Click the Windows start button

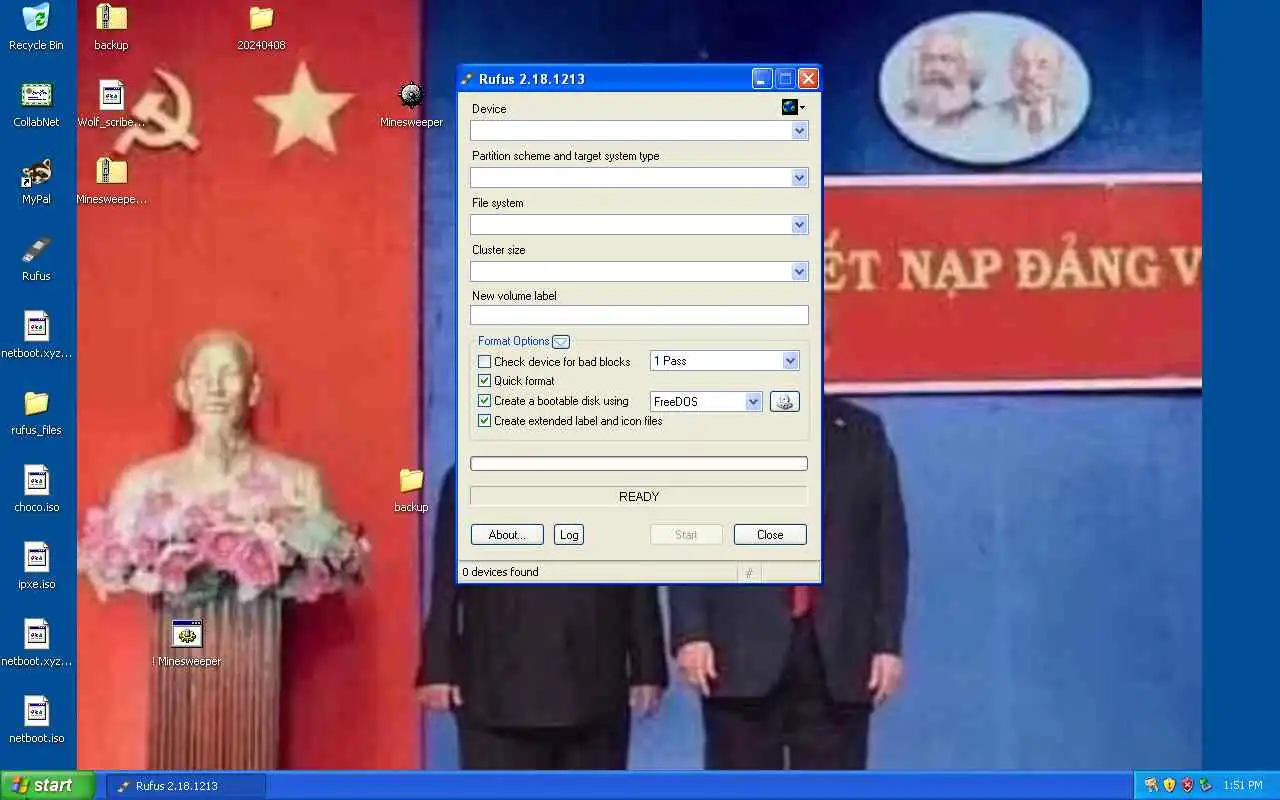pos(48,785)
